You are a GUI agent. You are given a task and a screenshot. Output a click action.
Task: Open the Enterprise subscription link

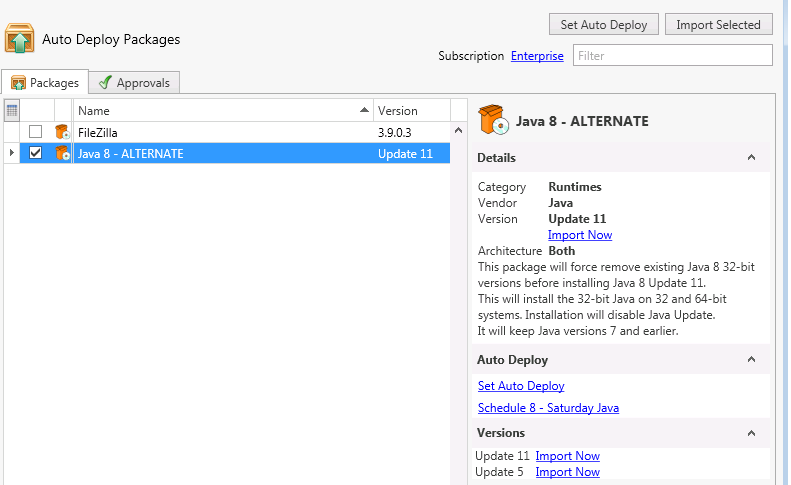[537, 56]
